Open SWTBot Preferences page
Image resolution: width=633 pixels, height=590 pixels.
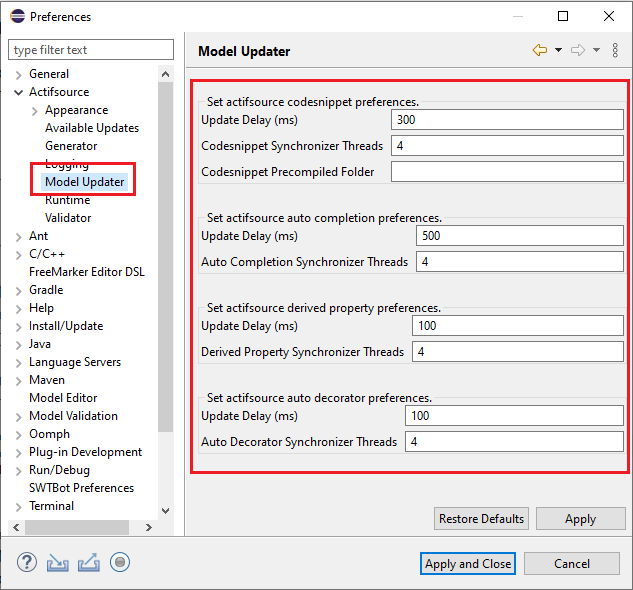(81, 488)
